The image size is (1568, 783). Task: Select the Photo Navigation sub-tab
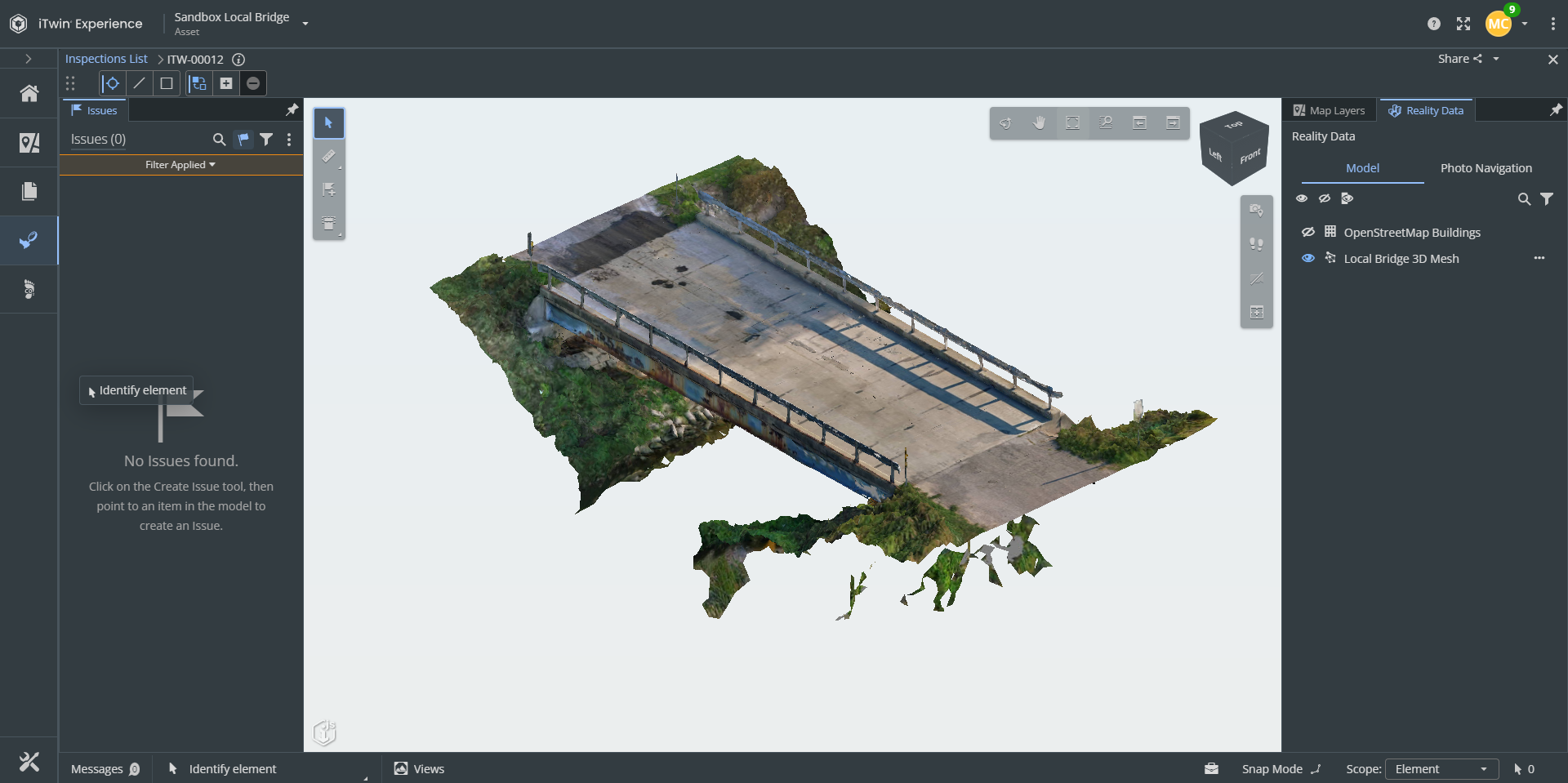coord(1486,168)
